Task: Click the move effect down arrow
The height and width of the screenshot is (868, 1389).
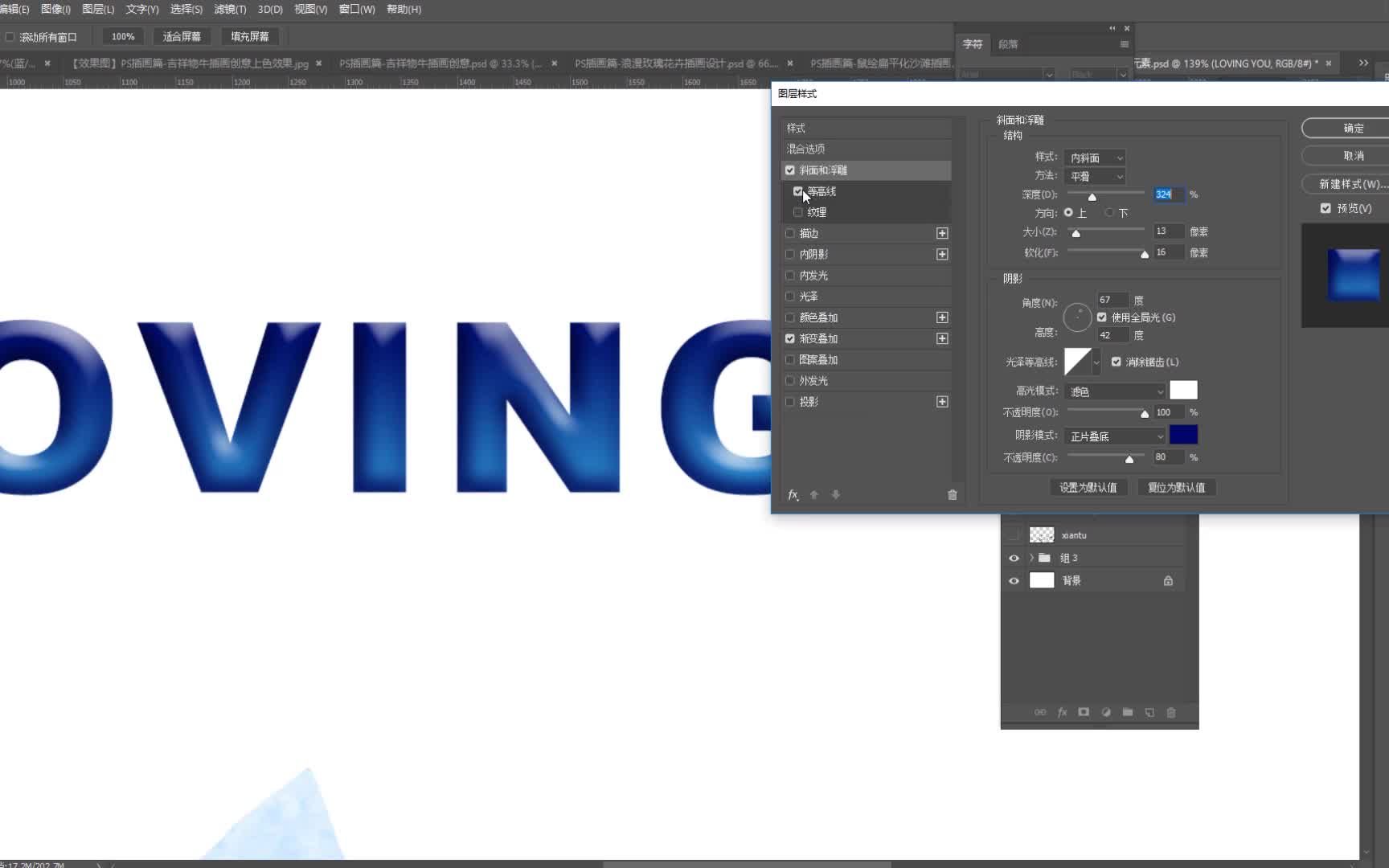Action: click(x=836, y=495)
